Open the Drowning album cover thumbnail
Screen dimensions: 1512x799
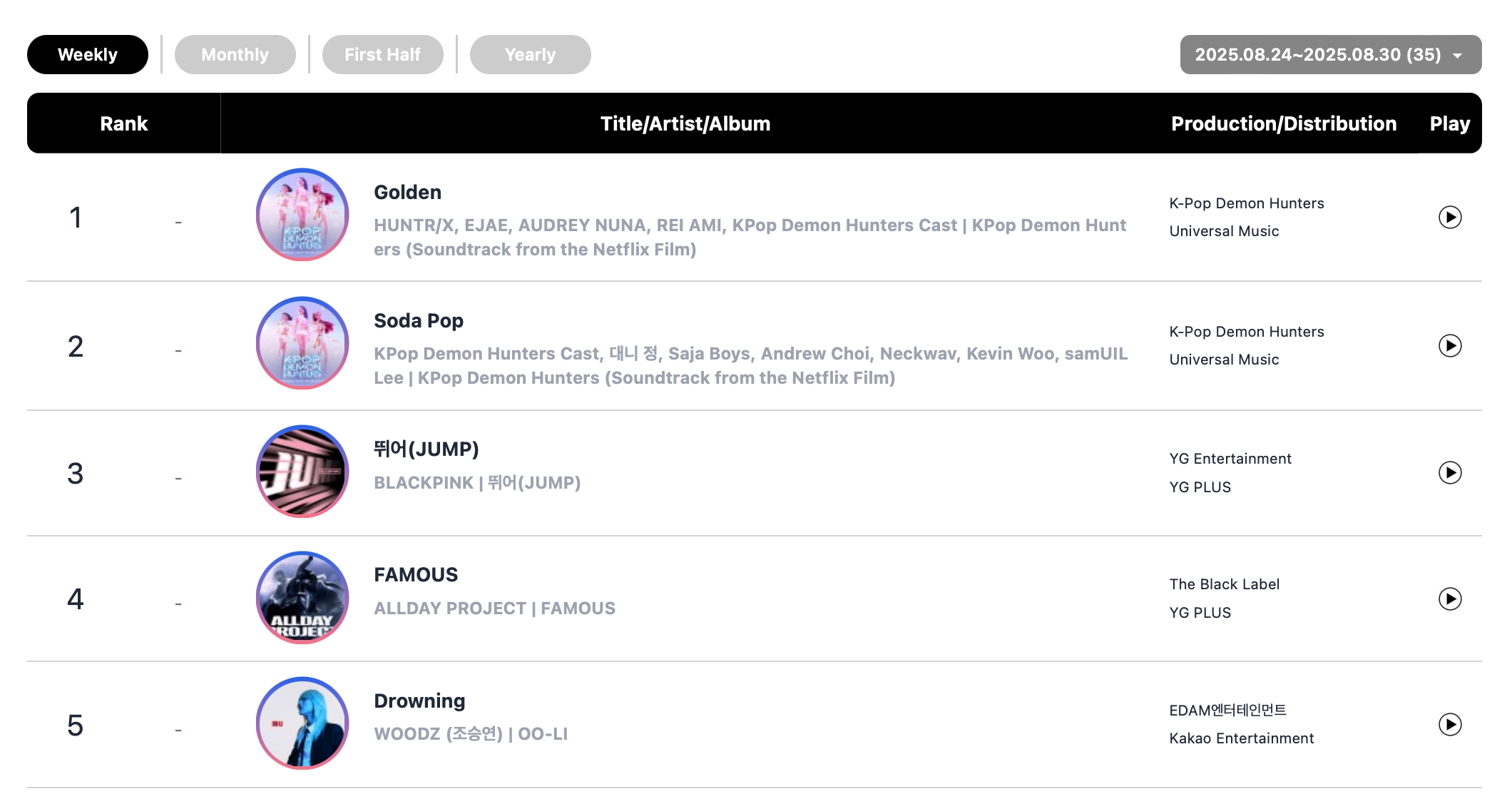[302, 723]
